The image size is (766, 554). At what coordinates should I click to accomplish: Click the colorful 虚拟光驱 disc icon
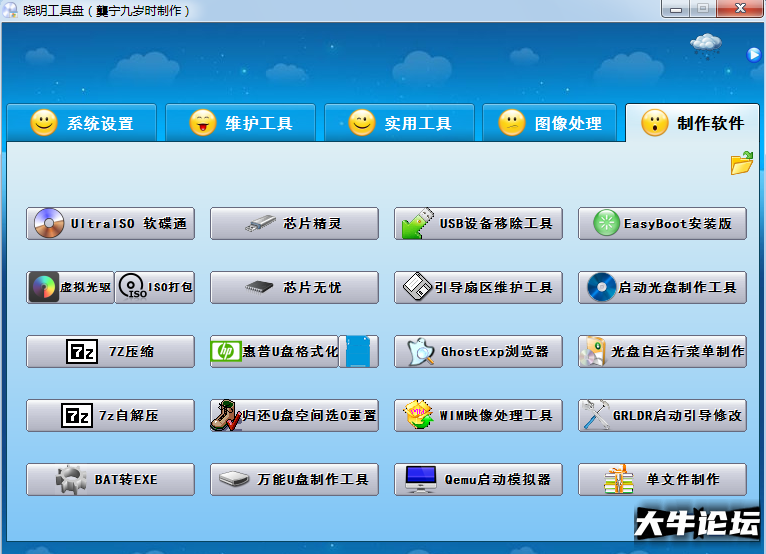coord(44,287)
